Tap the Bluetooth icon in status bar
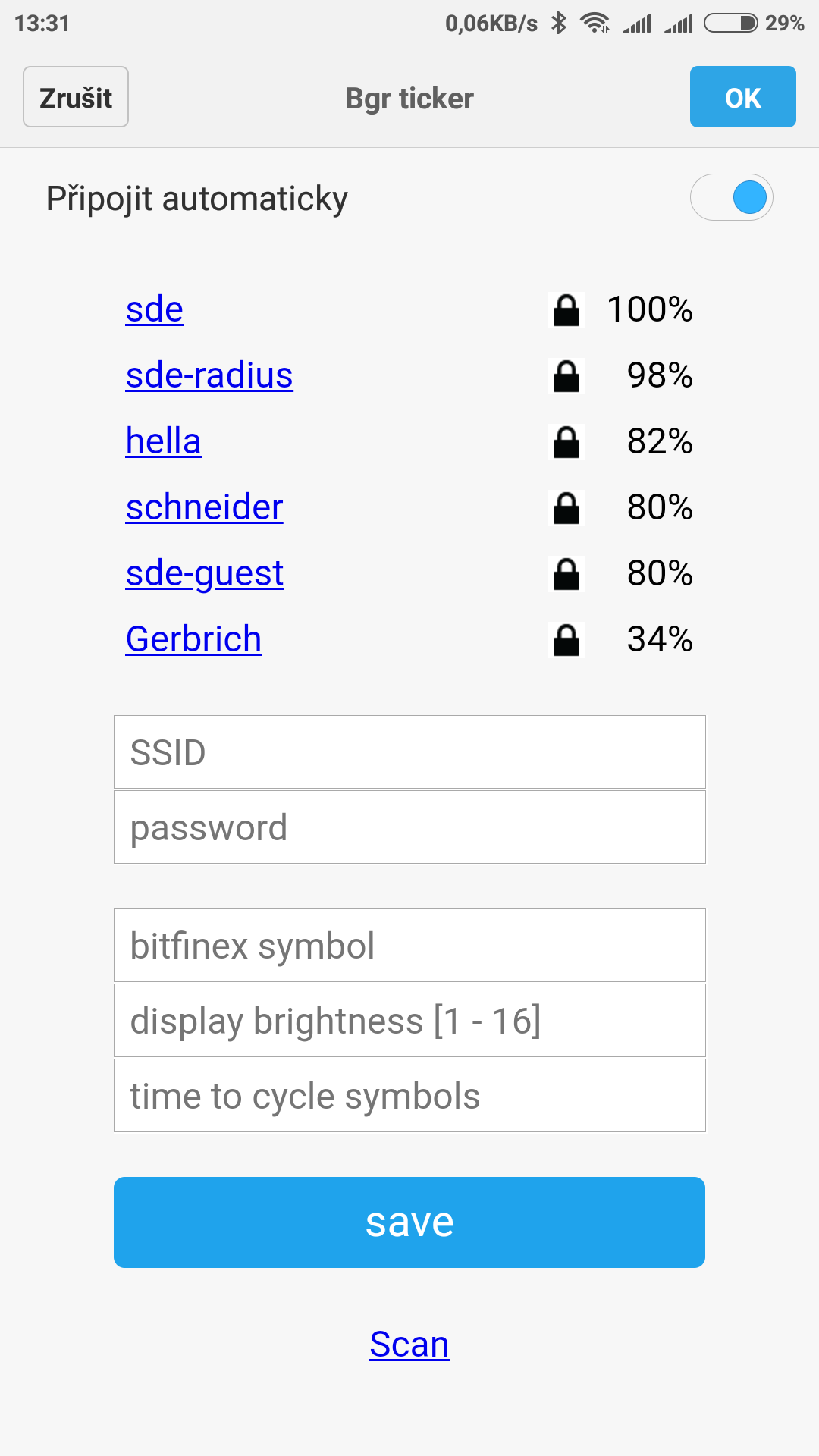 coord(559,24)
